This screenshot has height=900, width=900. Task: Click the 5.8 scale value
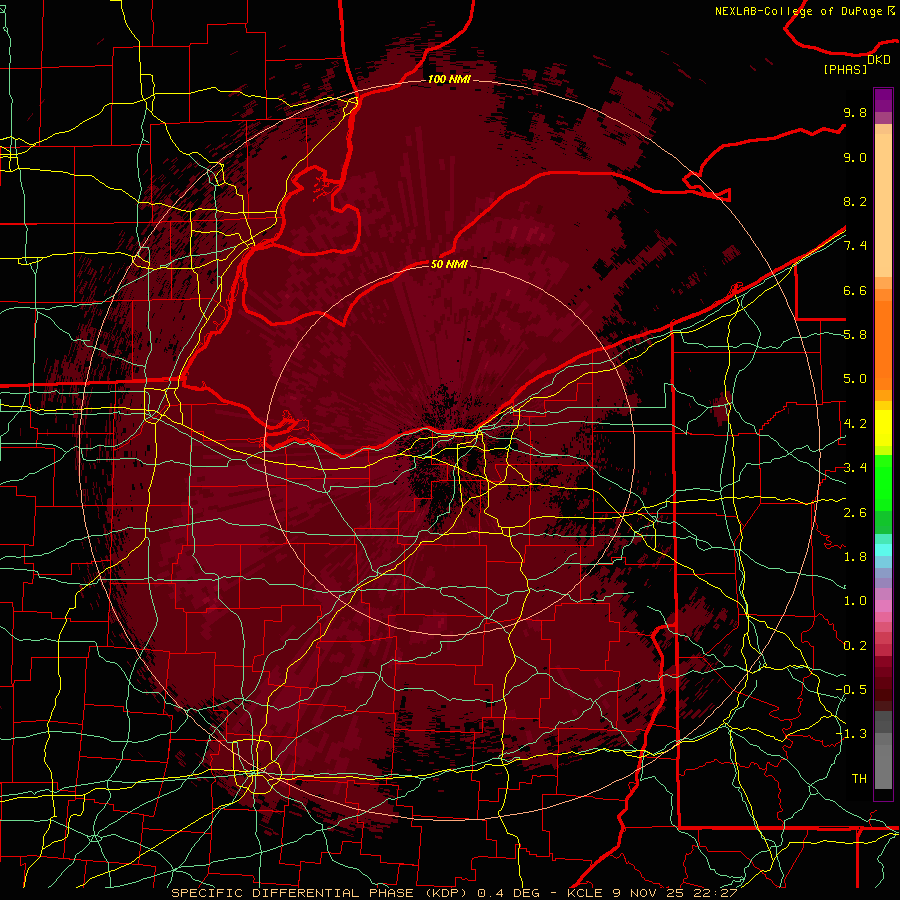click(855, 335)
